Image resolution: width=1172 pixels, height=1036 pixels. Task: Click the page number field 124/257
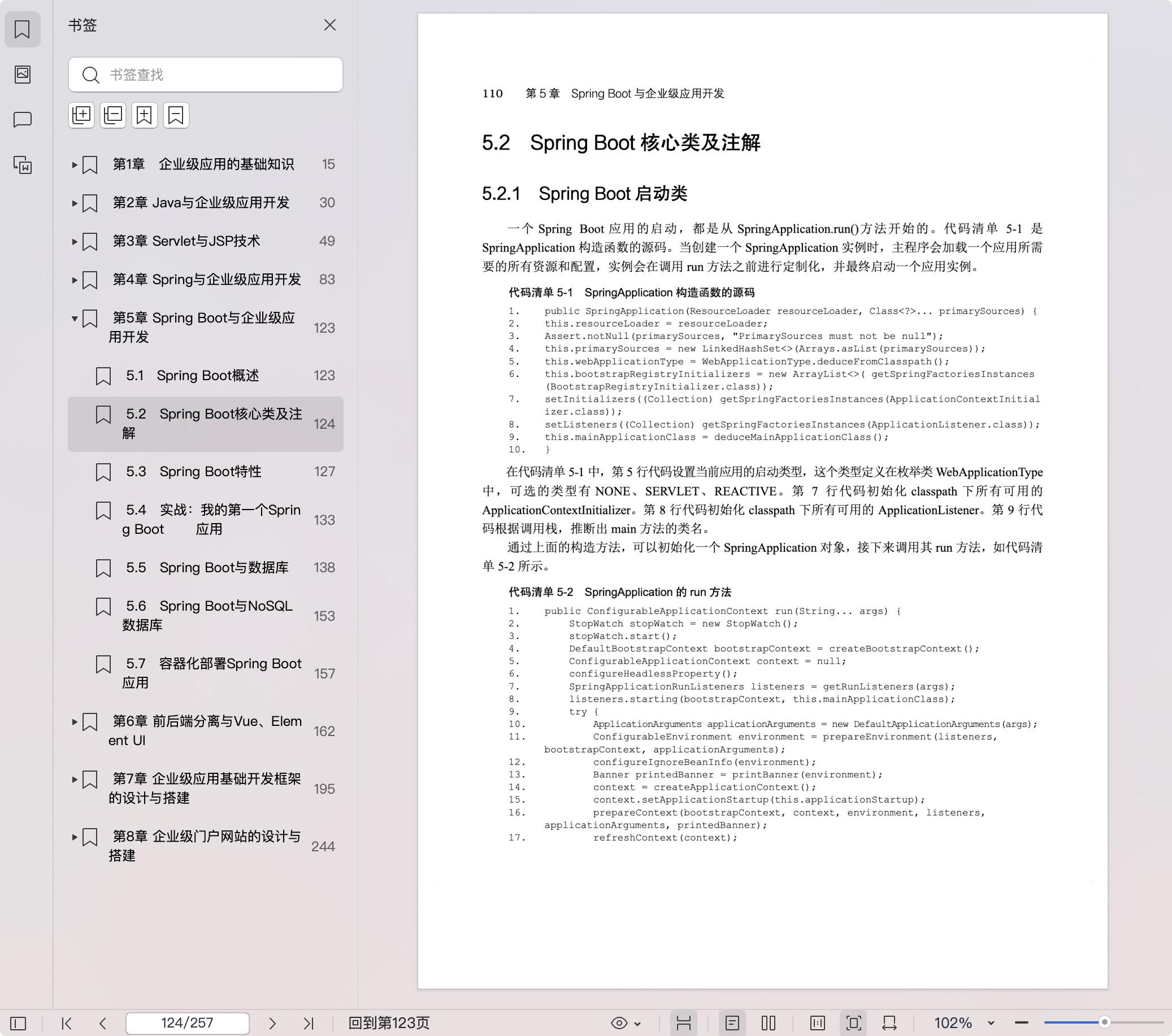pos(188,1024)
